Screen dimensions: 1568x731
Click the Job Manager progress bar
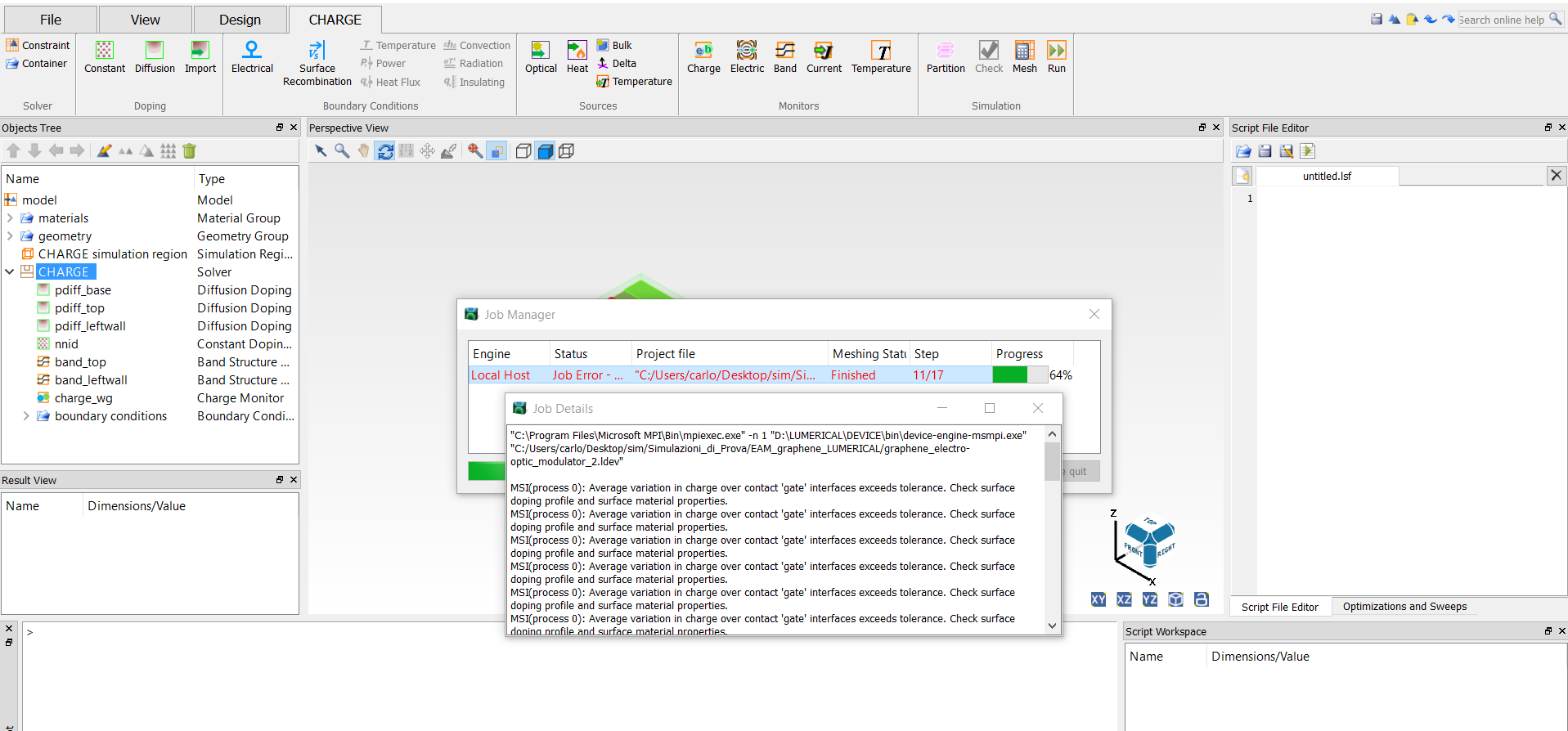pos(1020,374)
